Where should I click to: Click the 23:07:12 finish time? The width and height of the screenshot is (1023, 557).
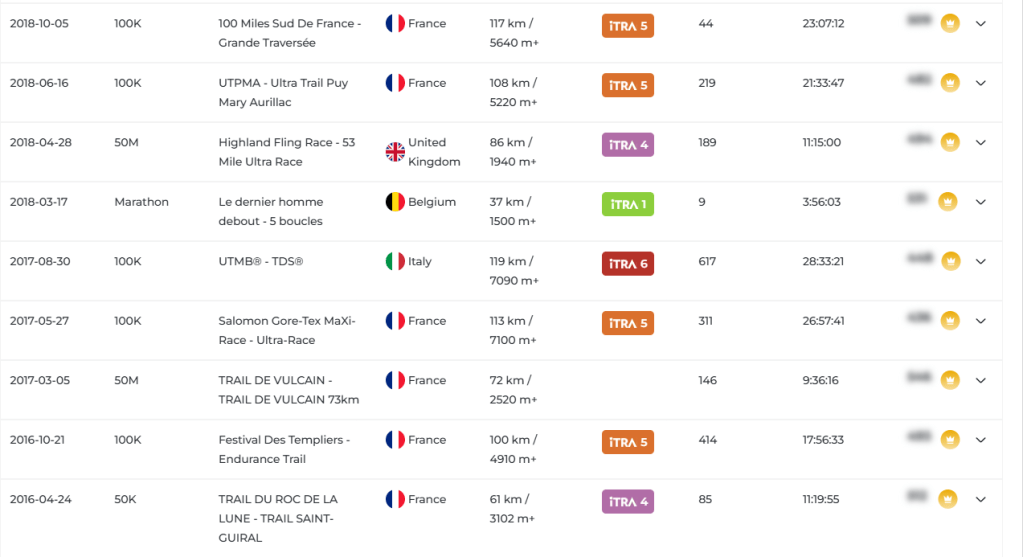coord(823,23)
